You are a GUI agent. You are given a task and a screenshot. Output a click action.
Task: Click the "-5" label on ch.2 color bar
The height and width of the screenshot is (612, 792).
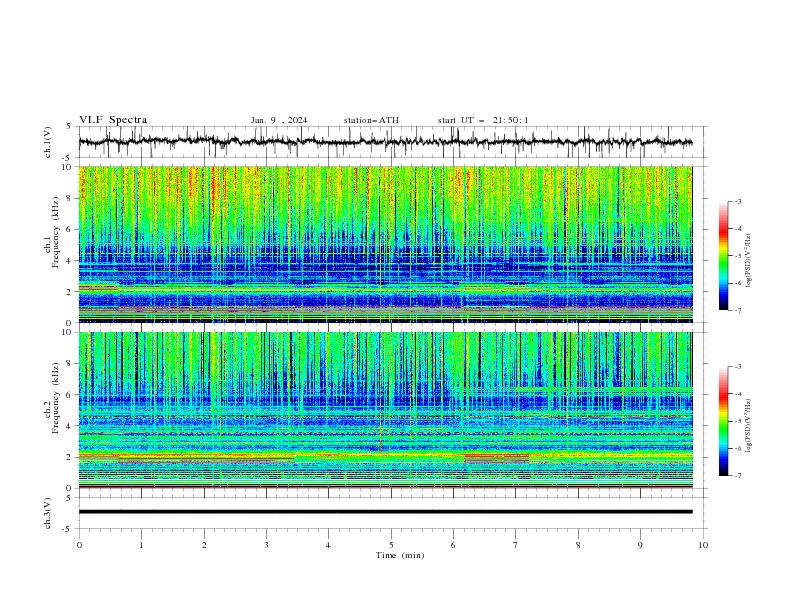click(737, 421)
